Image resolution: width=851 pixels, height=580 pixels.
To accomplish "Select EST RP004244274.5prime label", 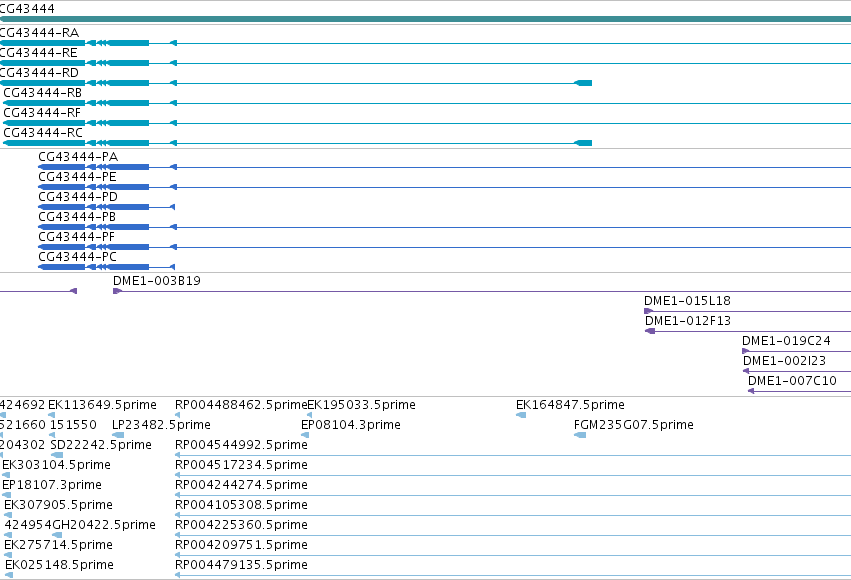I will pyautogui.click(x=242, y=486).
